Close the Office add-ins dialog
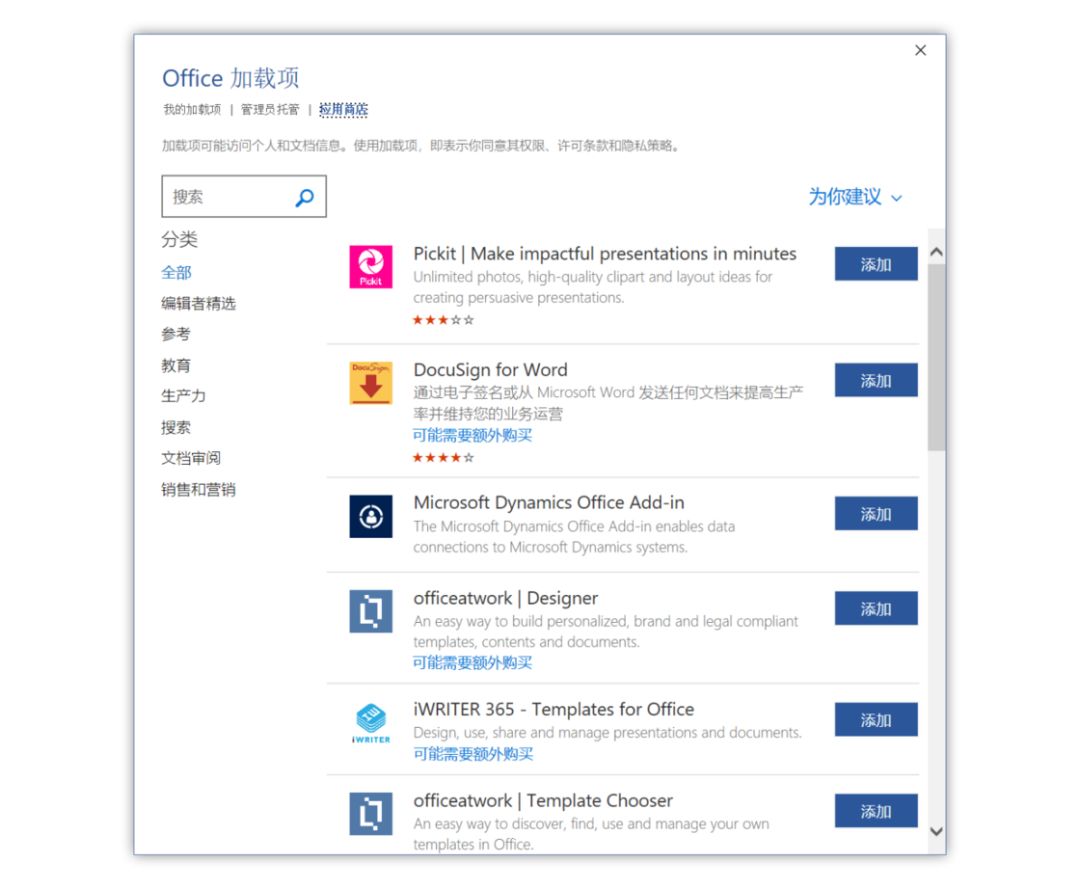The width and height of the screenshot is (1080, 889). pos(920,50)
